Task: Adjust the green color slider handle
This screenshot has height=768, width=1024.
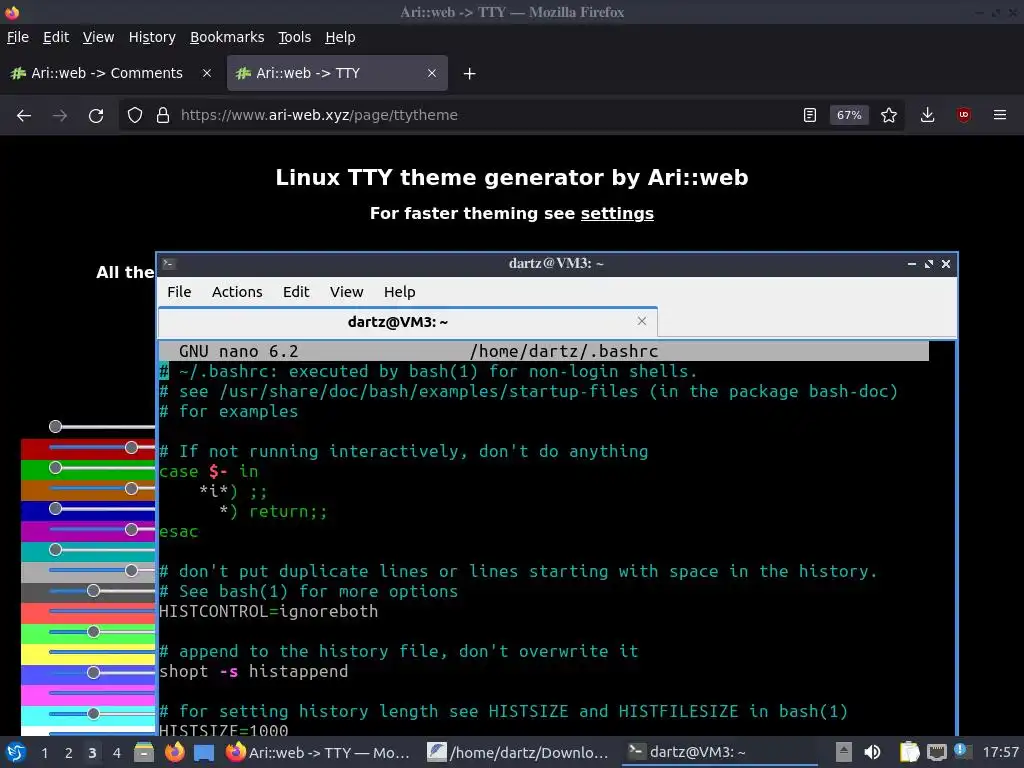Action: point(56,468)
